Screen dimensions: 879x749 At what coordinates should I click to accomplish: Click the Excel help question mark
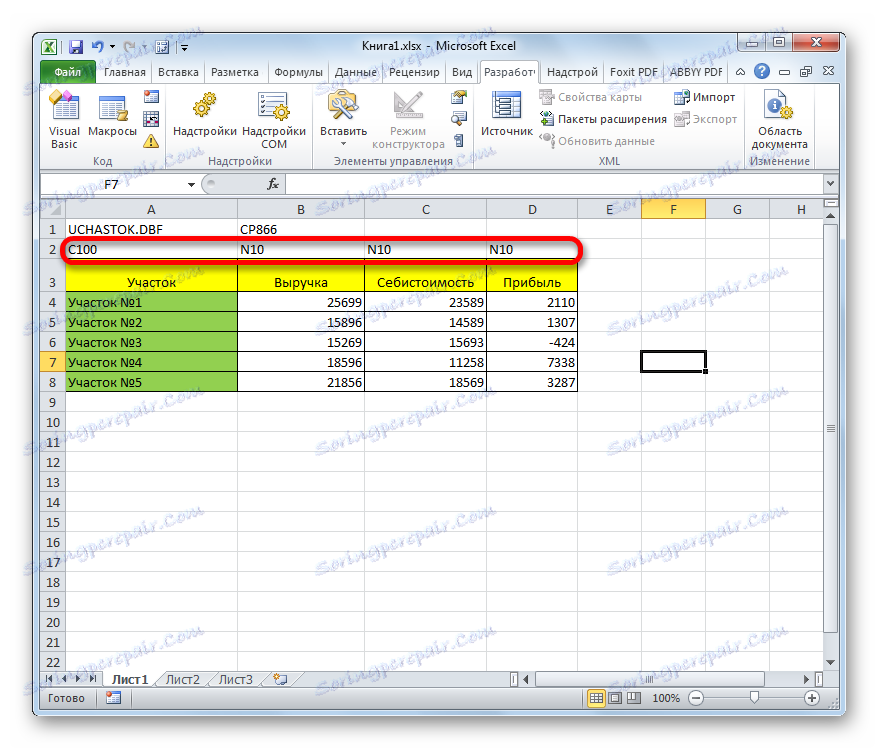(x=762, y=71)
